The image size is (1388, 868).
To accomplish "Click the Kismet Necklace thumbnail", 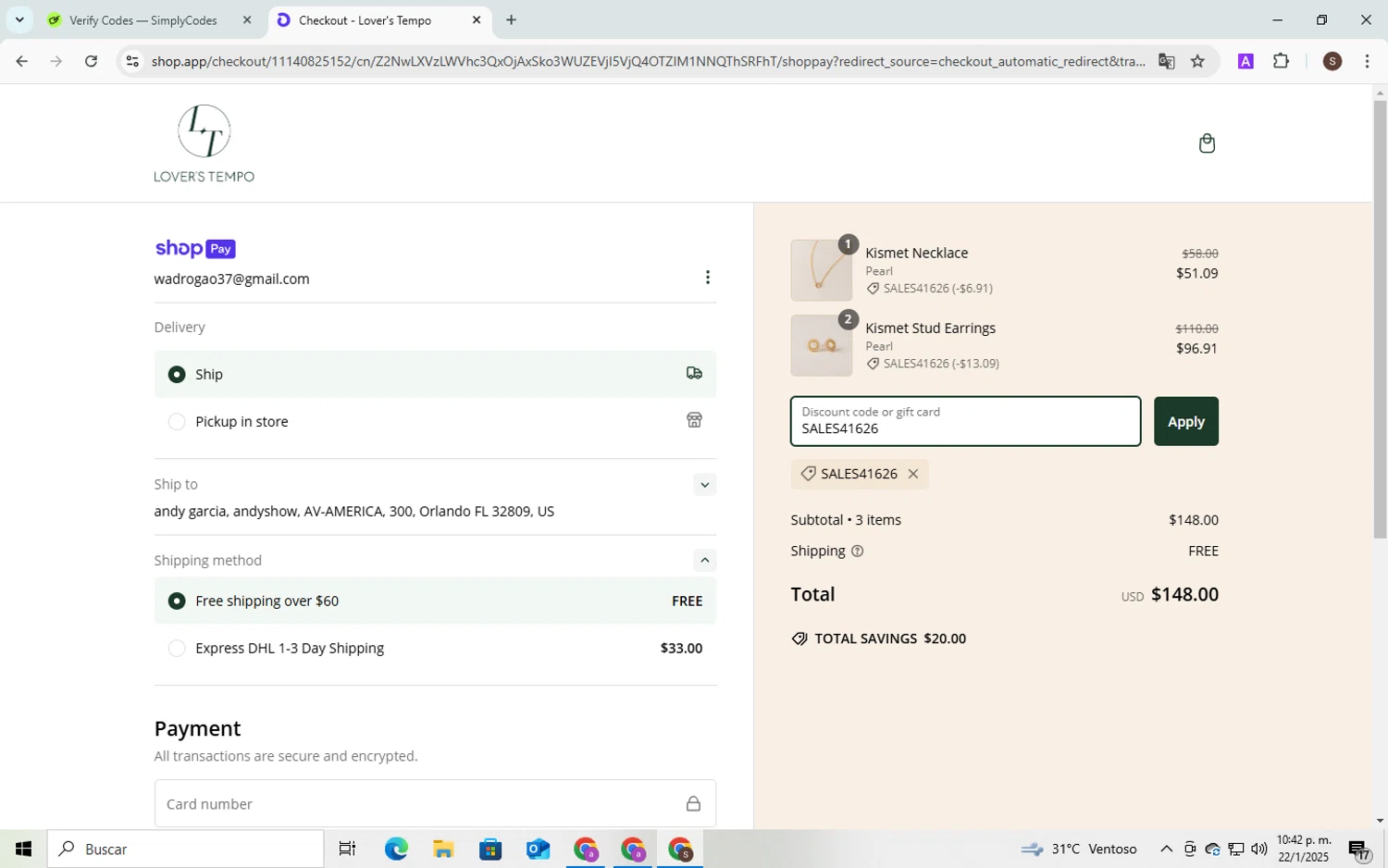I will pyautogui.click(x=822, y=270).
